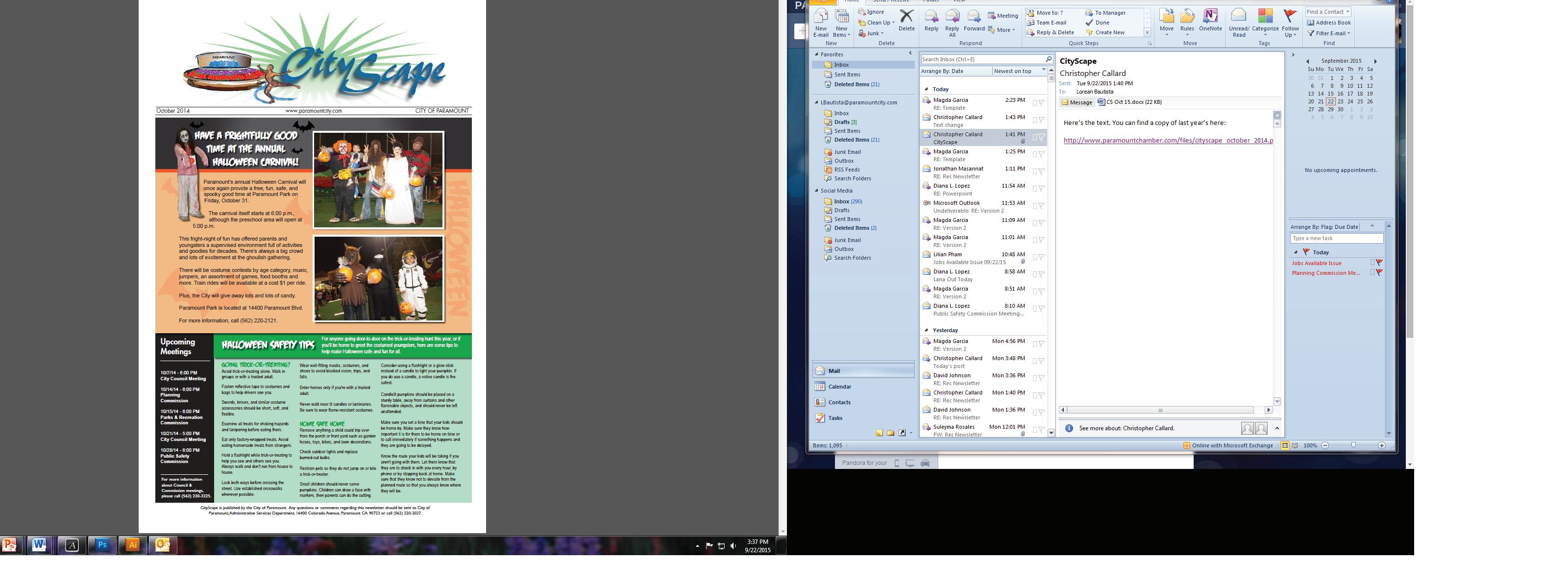Open the Address Book
This screenshot has height=588, width=1568.
click(x=1329, y=23)
